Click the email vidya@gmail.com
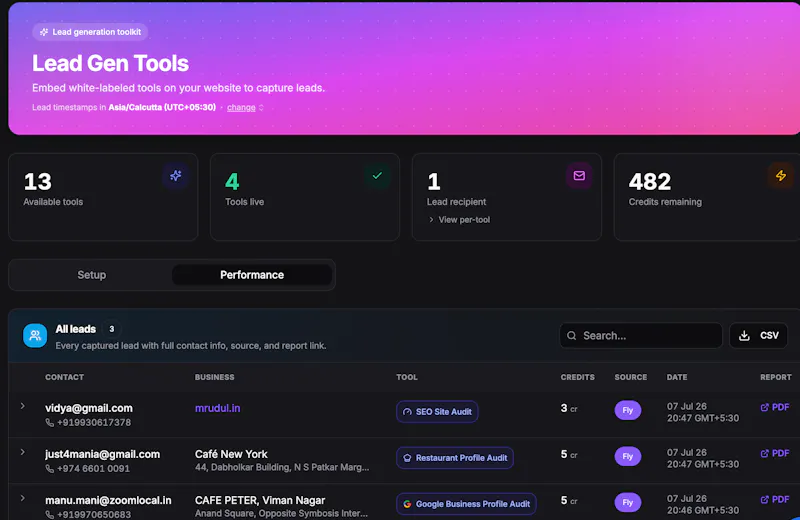 [x=89, y=408]
